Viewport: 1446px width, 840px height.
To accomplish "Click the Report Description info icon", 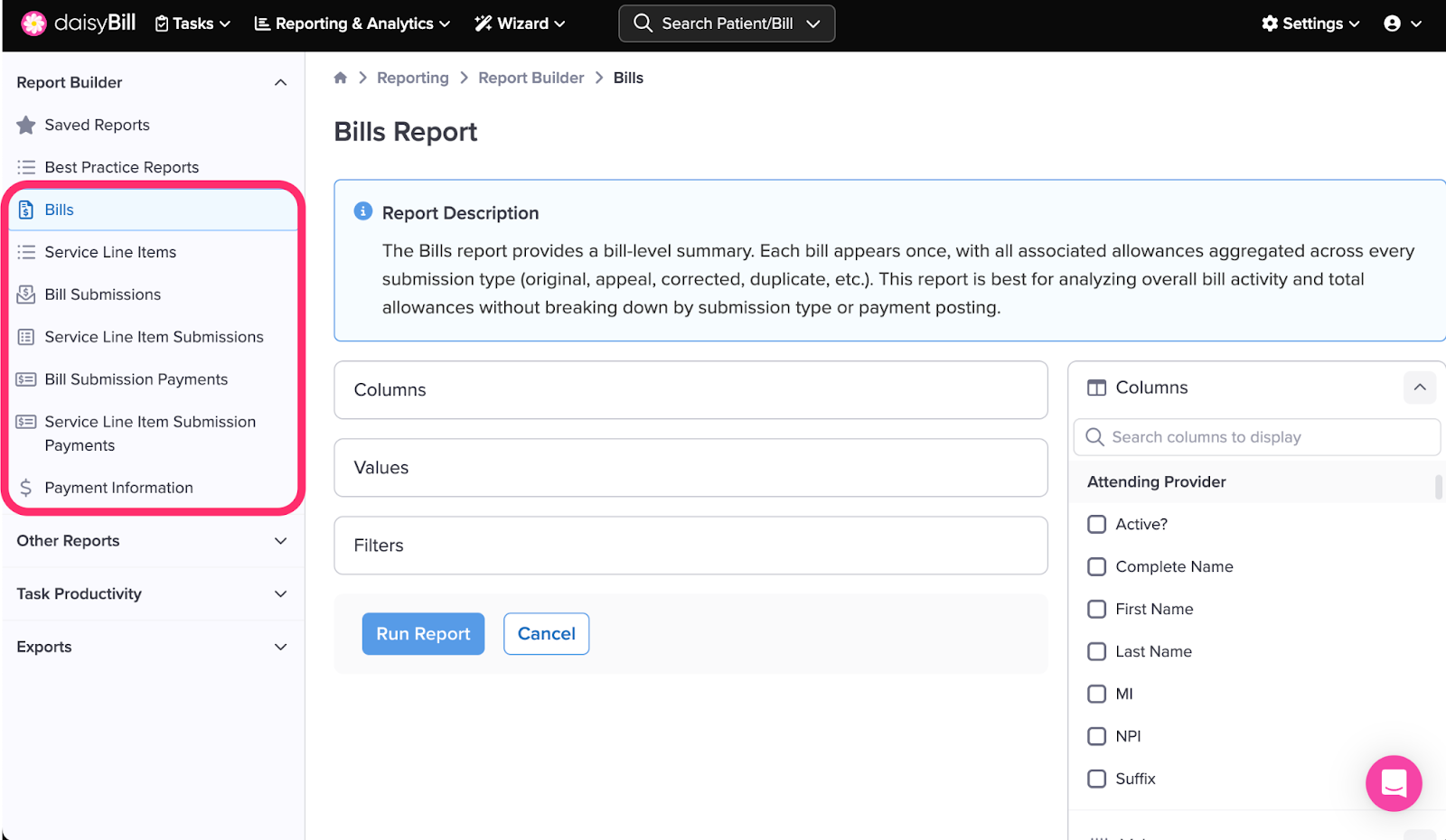I will click(363, 211).
